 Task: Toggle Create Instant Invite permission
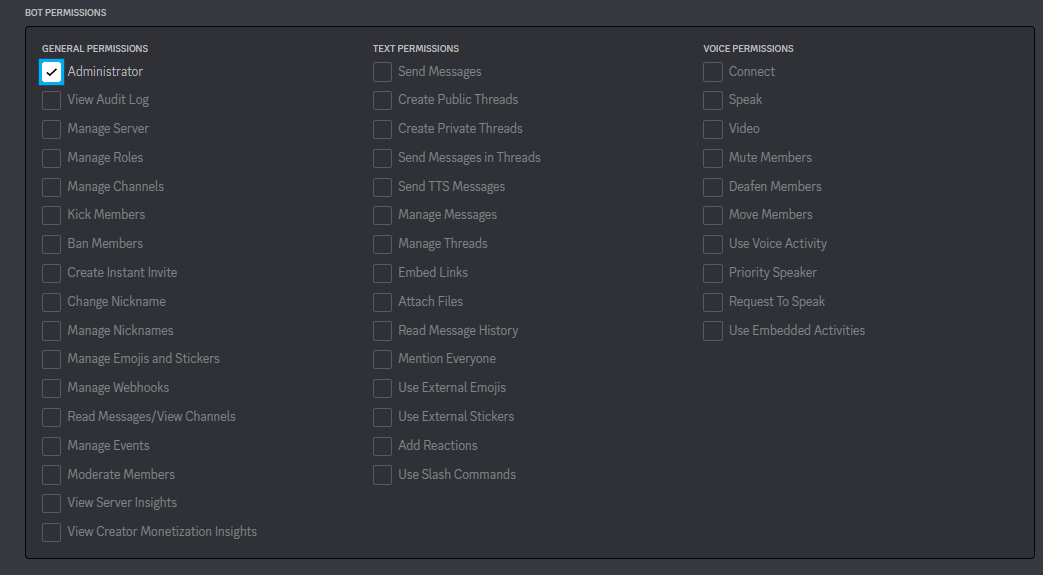[x=52, y=273]
